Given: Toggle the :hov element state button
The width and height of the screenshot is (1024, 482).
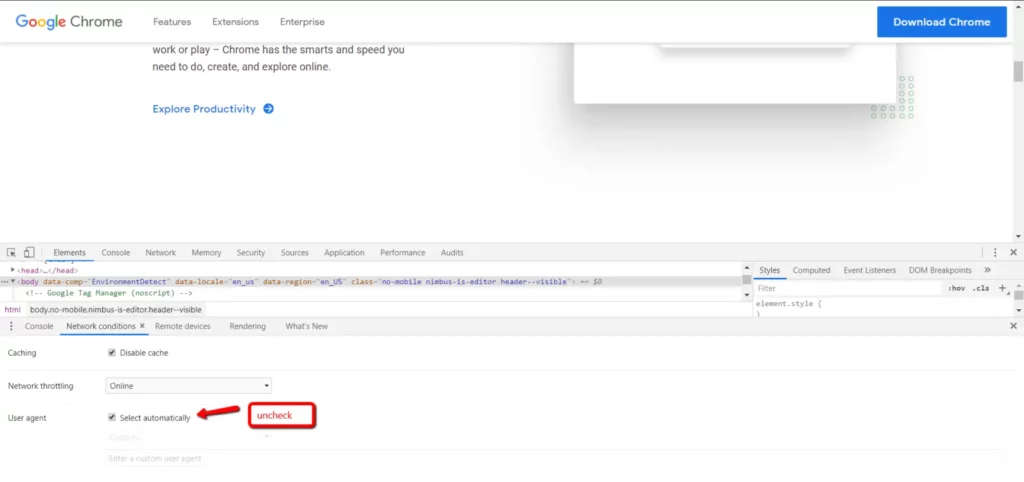Looking at the screenshot, I should click(x=957, y=288).
